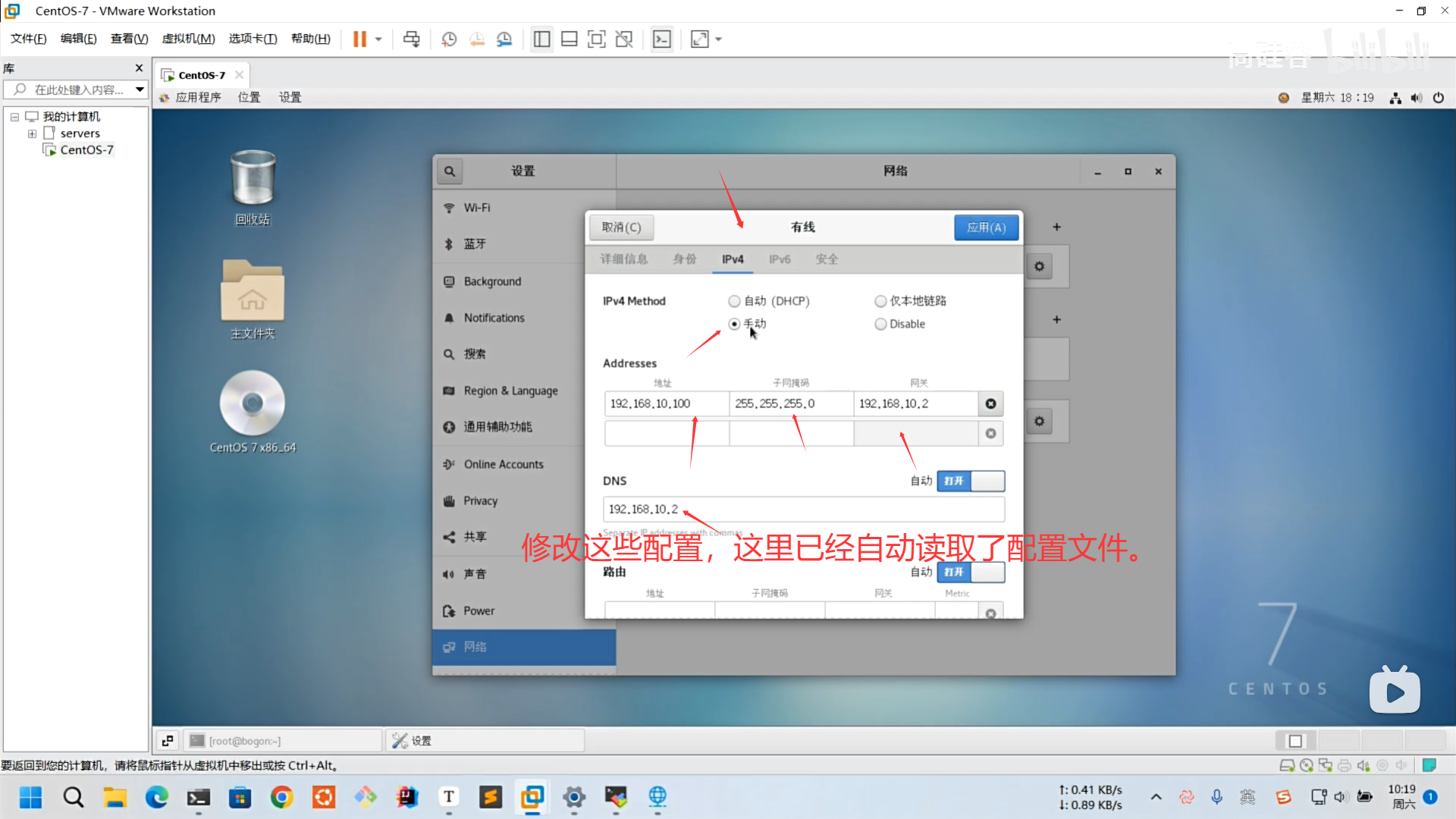Click the CentOS power icon in top bar

(x=1439, y=98)
